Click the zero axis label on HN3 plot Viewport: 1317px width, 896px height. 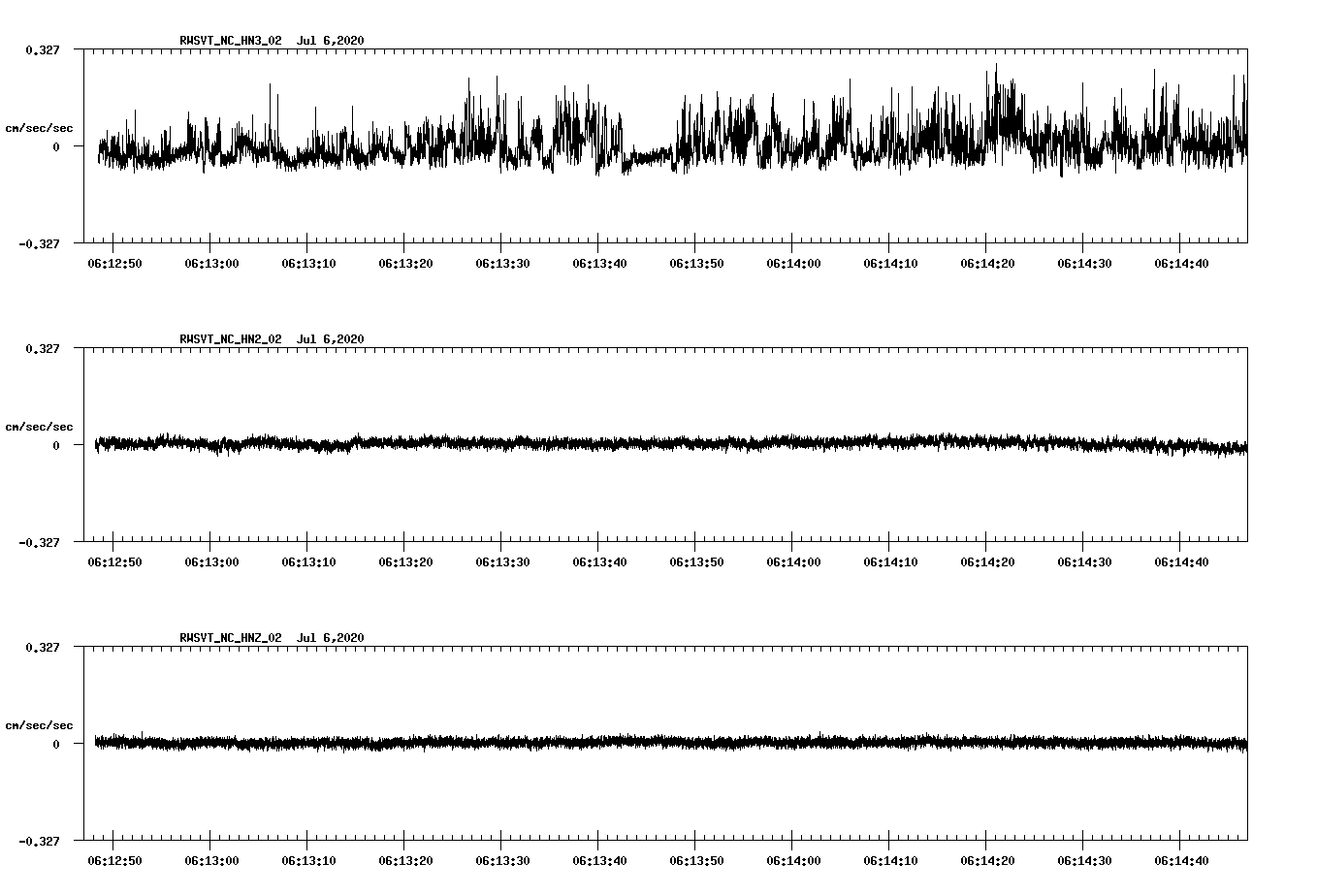pos(55,146)
